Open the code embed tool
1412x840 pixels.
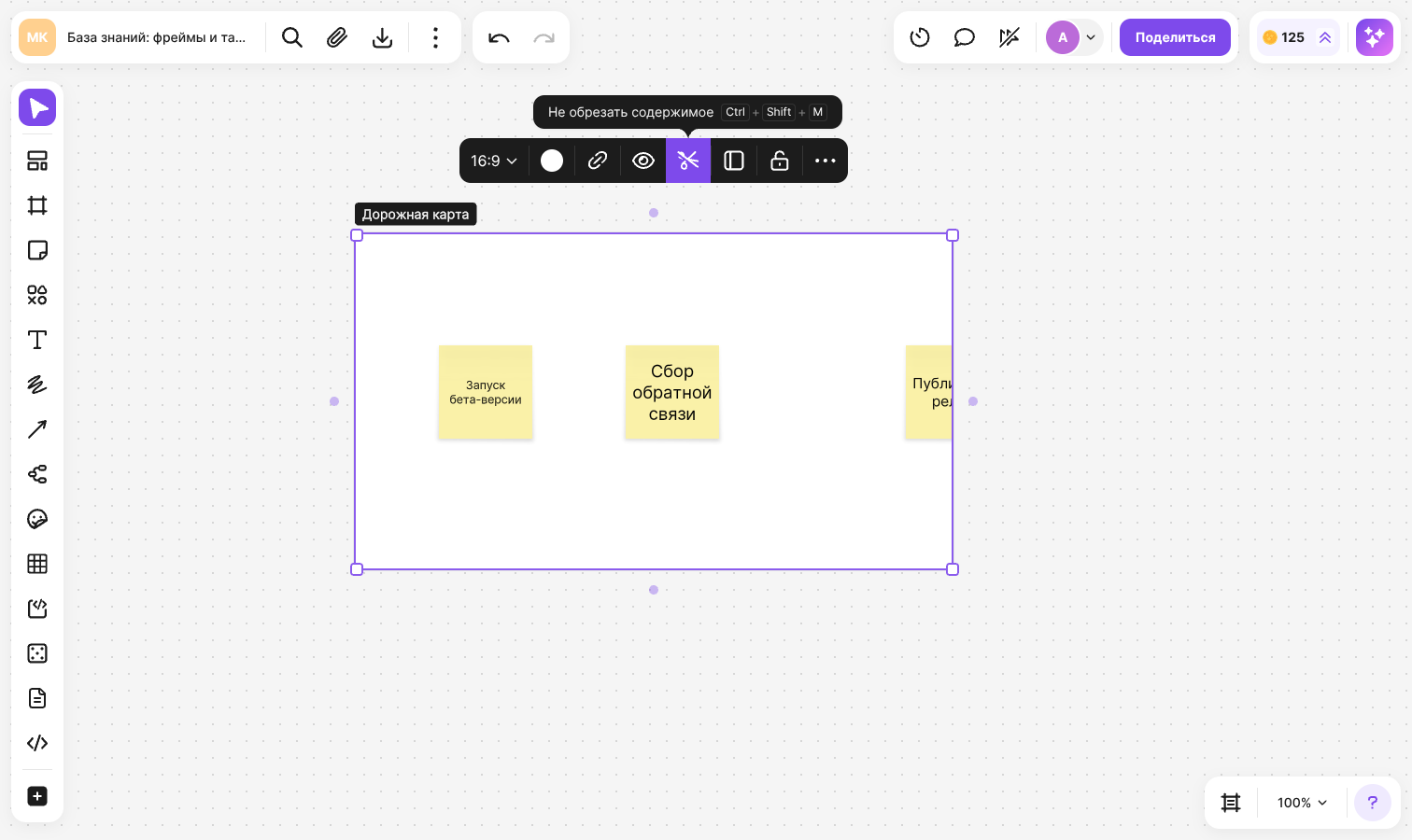coord(37,743)
